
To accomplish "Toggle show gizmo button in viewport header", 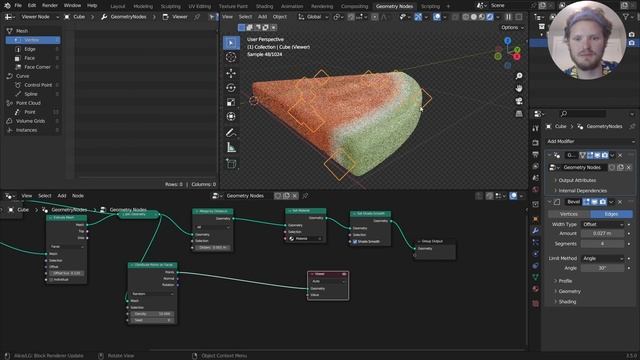I will pyautogui.click(x=418, y=17).
